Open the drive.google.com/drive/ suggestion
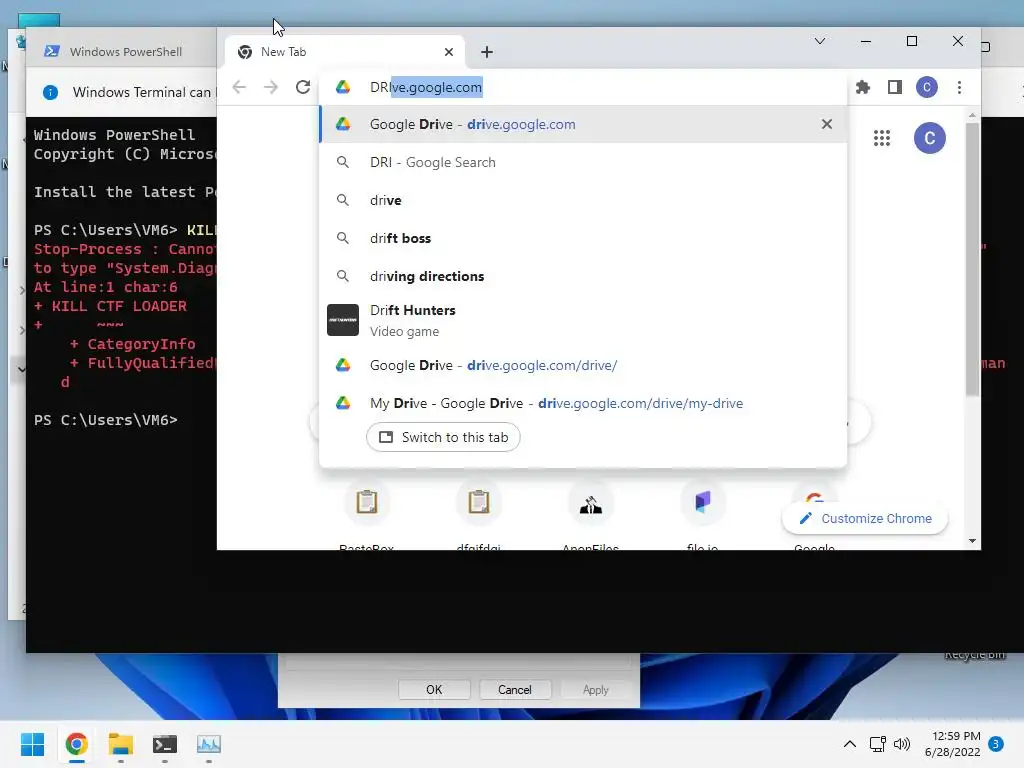 pyautogui.click(x=583, y=365)
